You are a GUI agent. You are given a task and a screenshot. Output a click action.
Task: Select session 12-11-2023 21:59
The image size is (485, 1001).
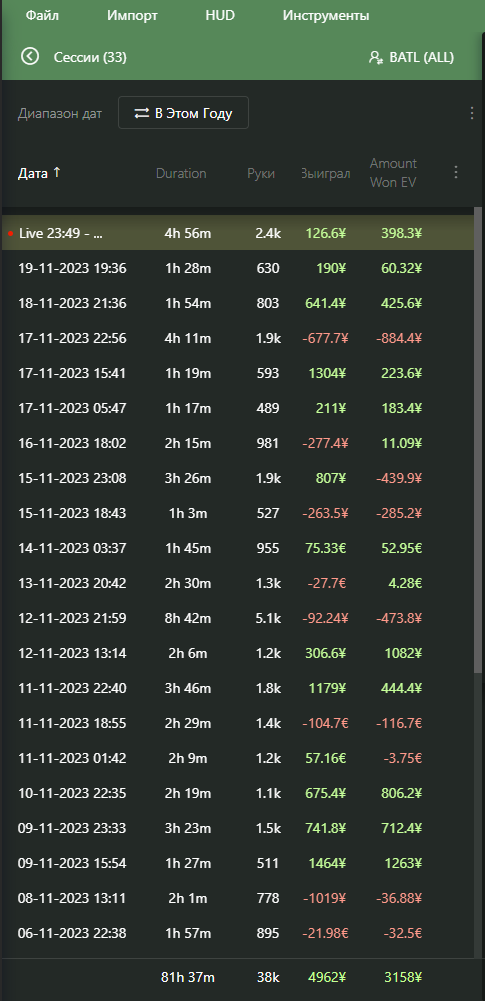[x=237, y=618]
